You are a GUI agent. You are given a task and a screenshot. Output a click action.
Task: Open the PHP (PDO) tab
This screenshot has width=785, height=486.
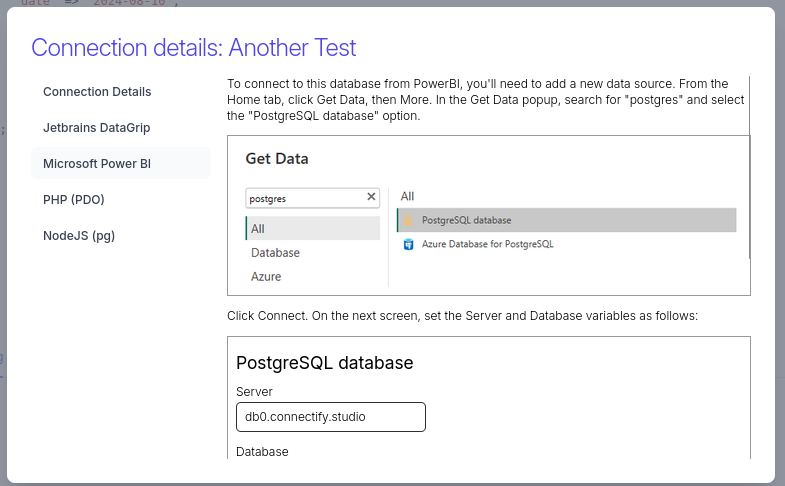click(74, 200)
